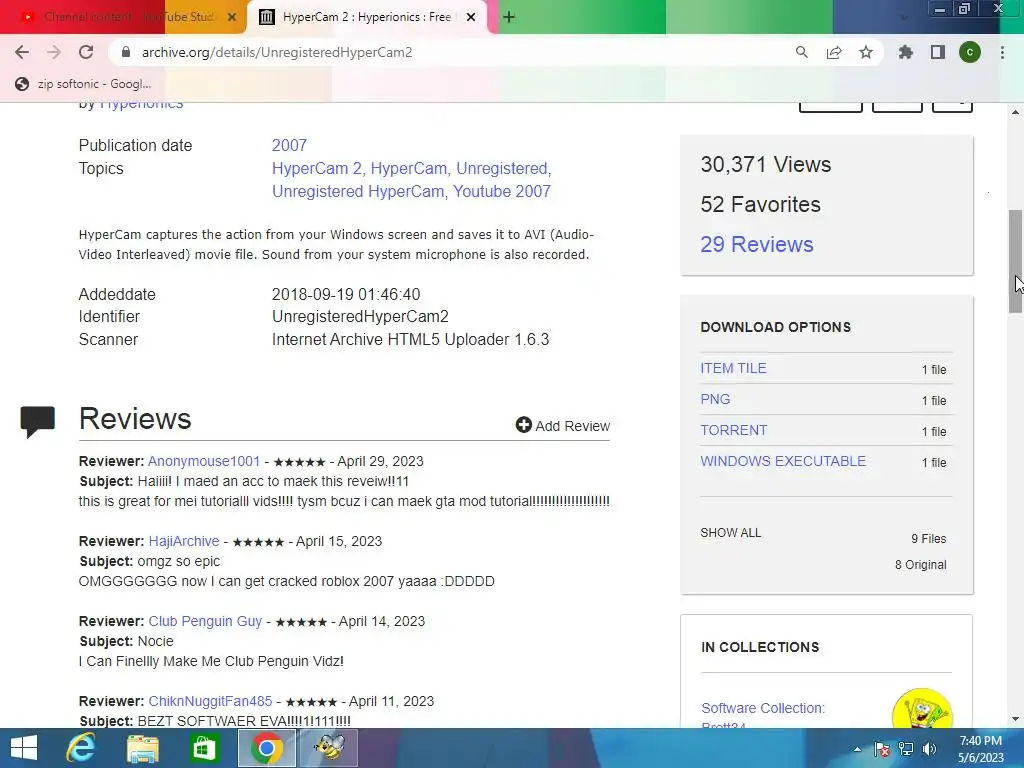Click the scrollbar down arrow
Image resolution: width=1024 pixels, height=768 pixels.
[1016, 719]
